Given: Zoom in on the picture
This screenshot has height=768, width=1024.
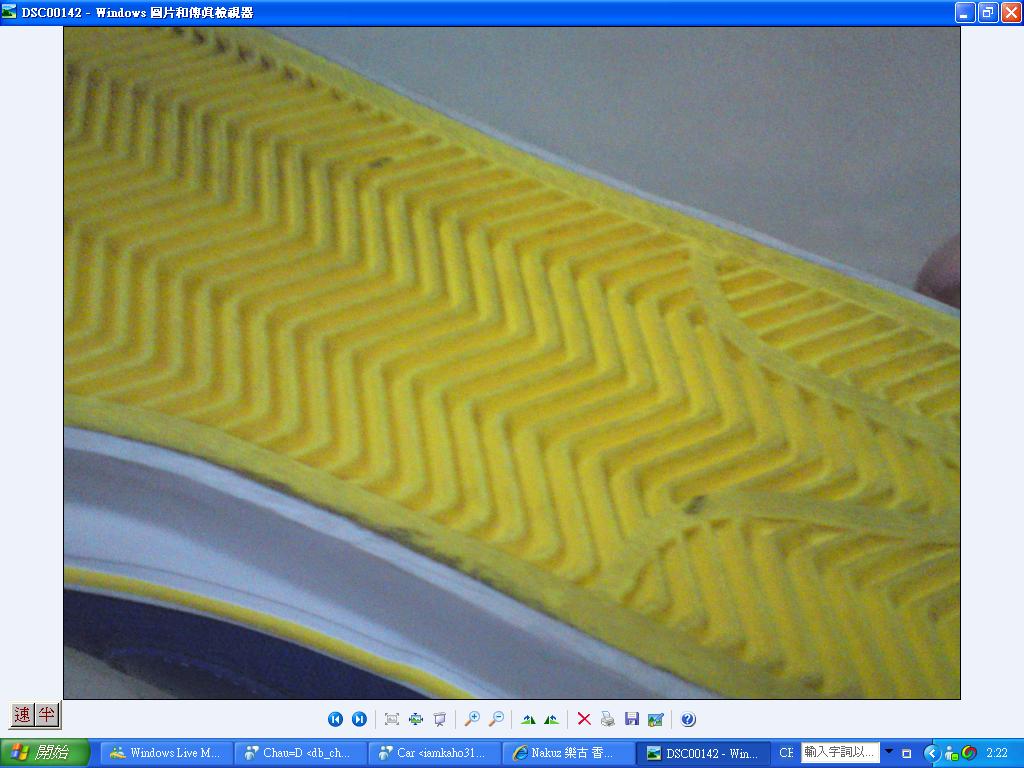Looking at the screenshot, I should pyautogui.click(x=472, y=719).
